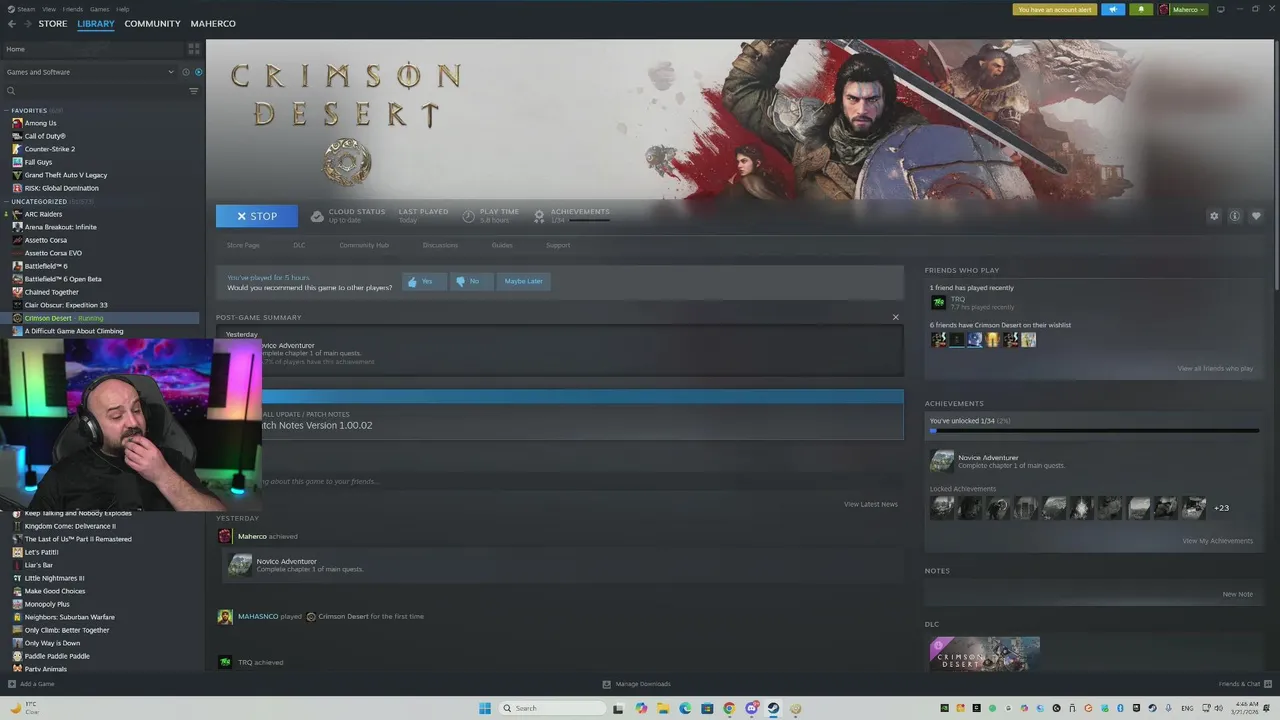Enter Big Picture mode icon
This screenshot has height=720, width=1280.
click(x=1220, y=9)
